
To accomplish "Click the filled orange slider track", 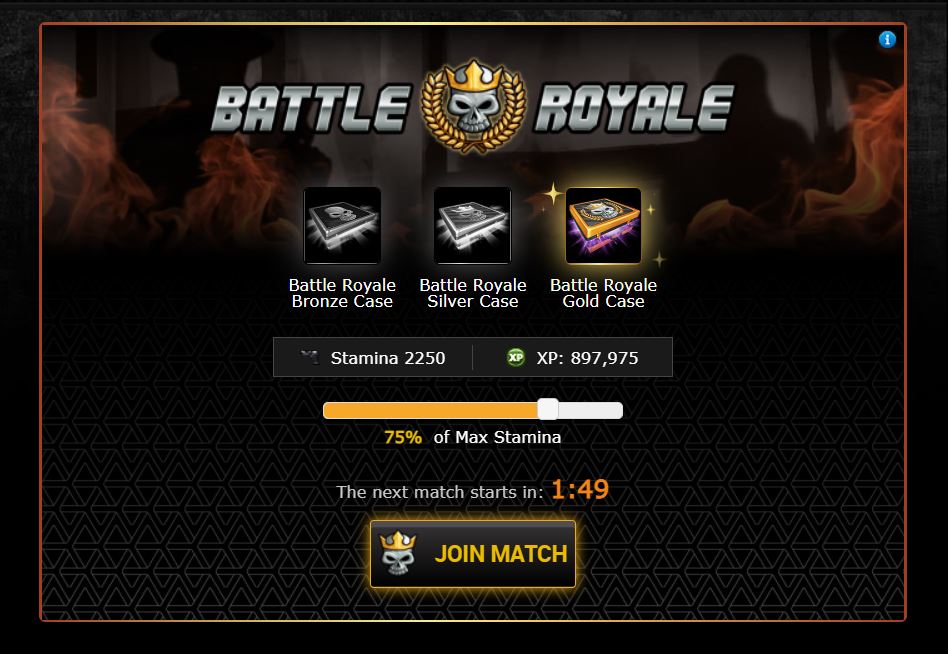I will [x=430, y=410].
